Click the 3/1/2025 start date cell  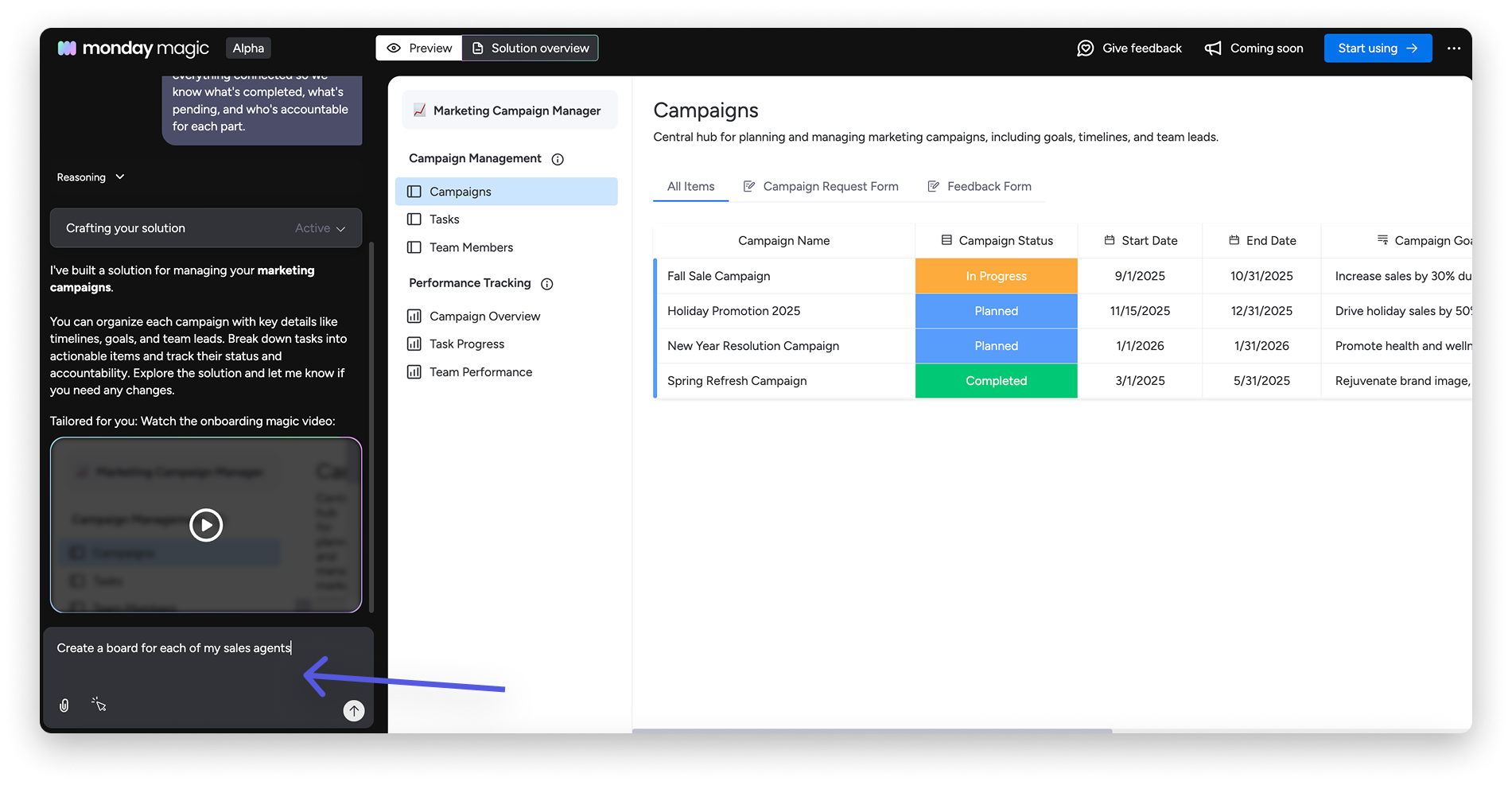(x=1140, y=381)
